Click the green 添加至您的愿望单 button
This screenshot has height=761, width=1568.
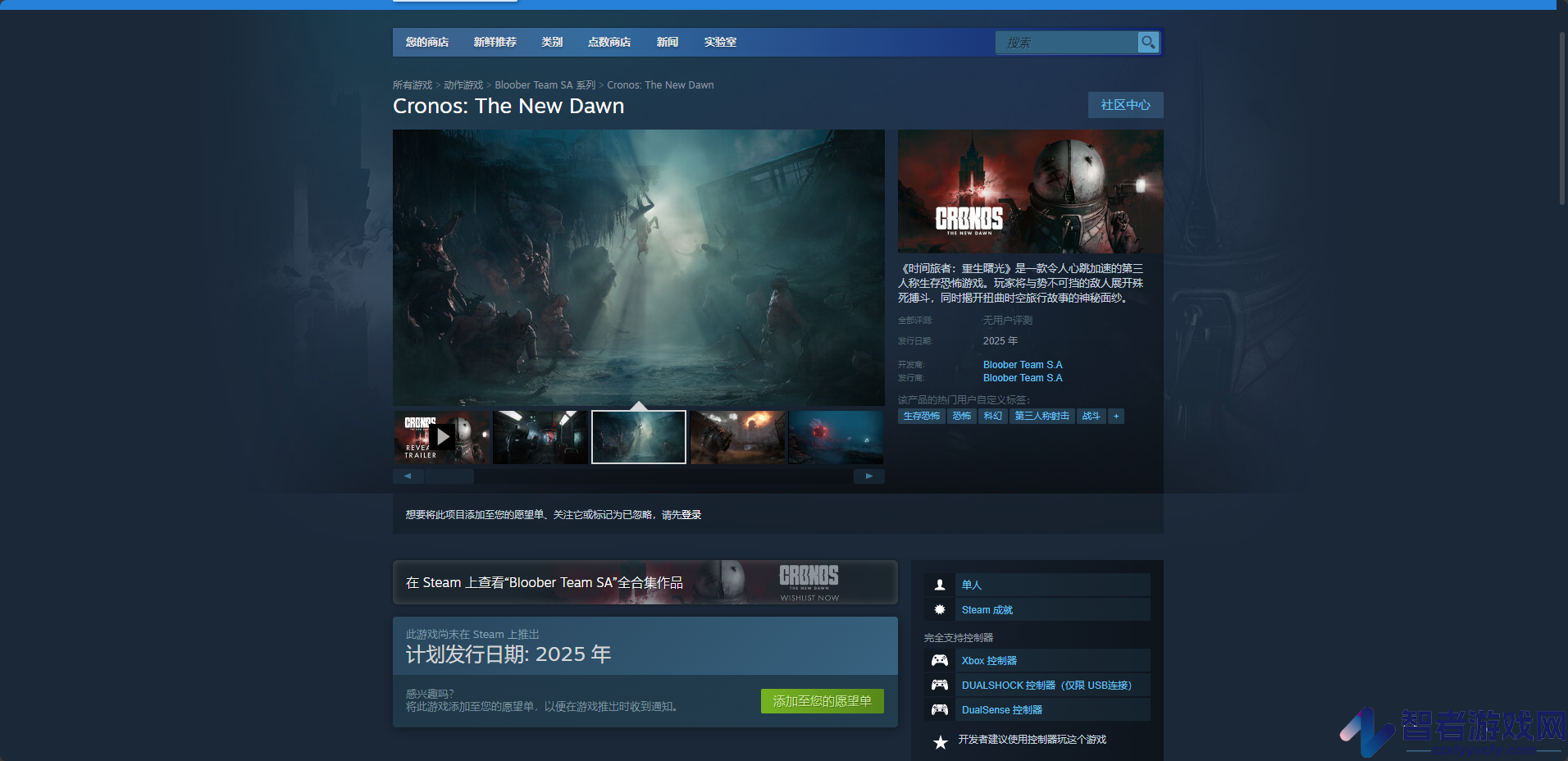point(822,701)
